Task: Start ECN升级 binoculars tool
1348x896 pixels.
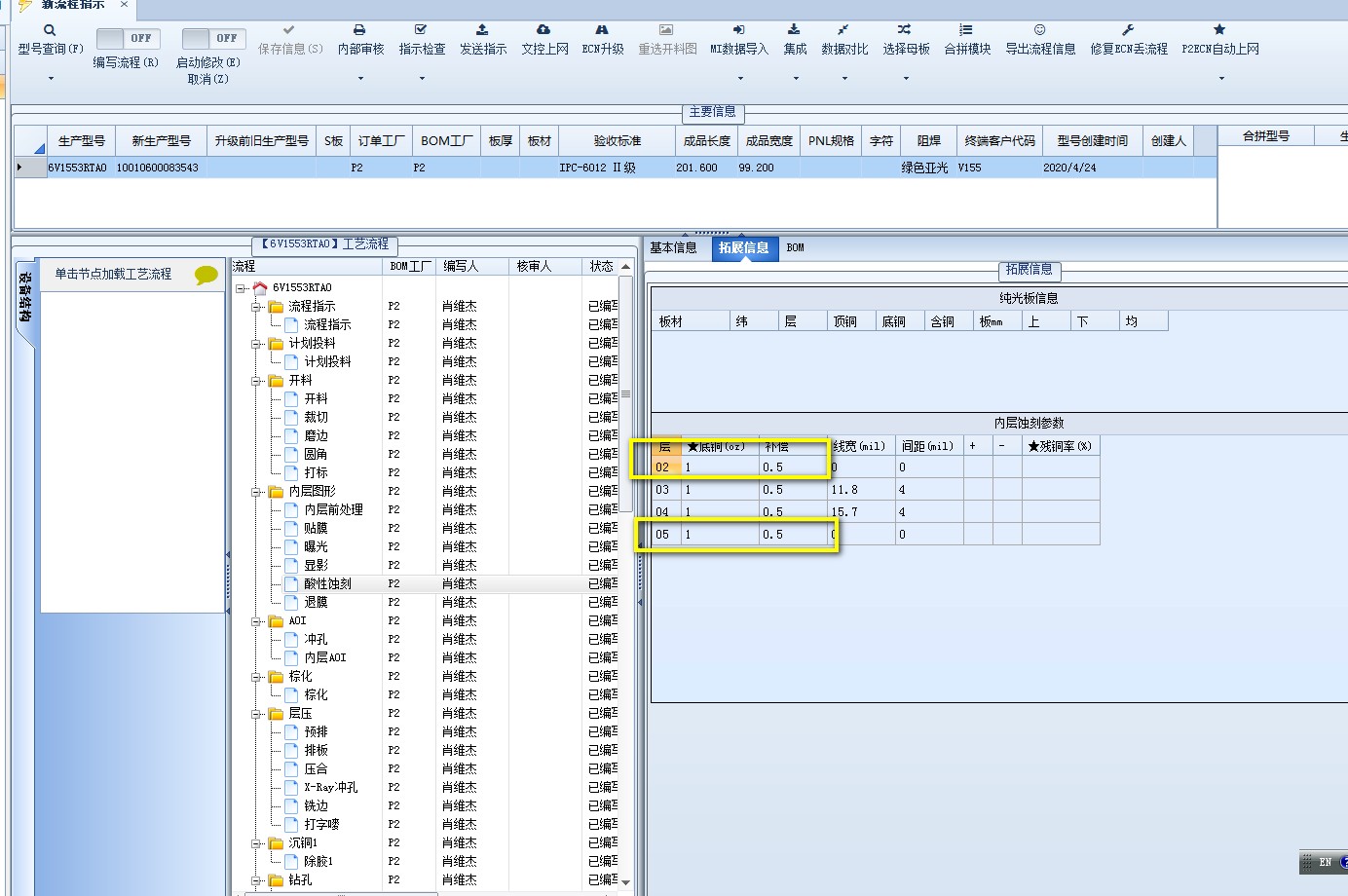Action: click(x=602, y=30)
